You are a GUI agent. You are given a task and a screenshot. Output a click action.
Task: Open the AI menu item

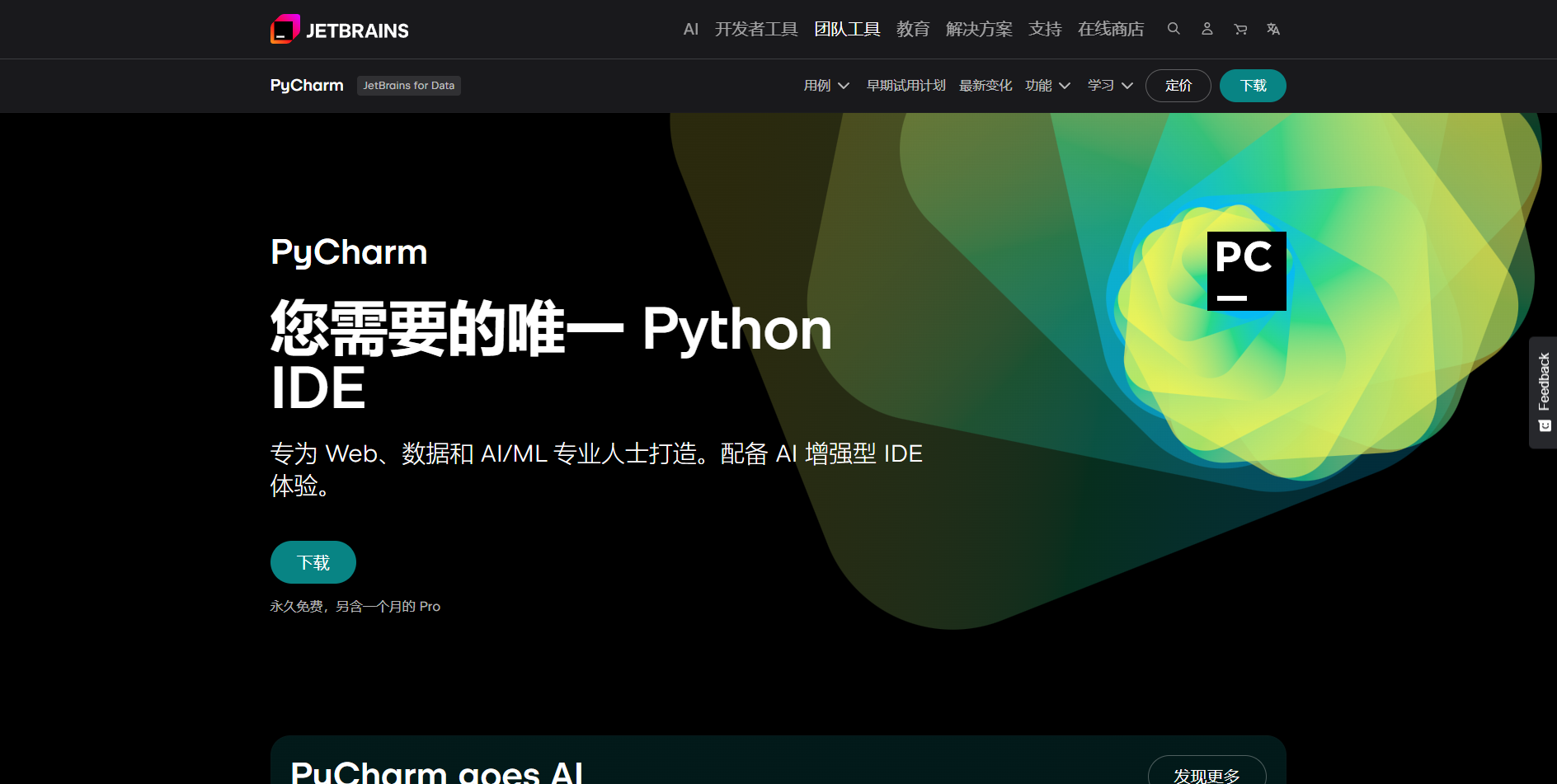pyautogui.click(x=691, y=29)
